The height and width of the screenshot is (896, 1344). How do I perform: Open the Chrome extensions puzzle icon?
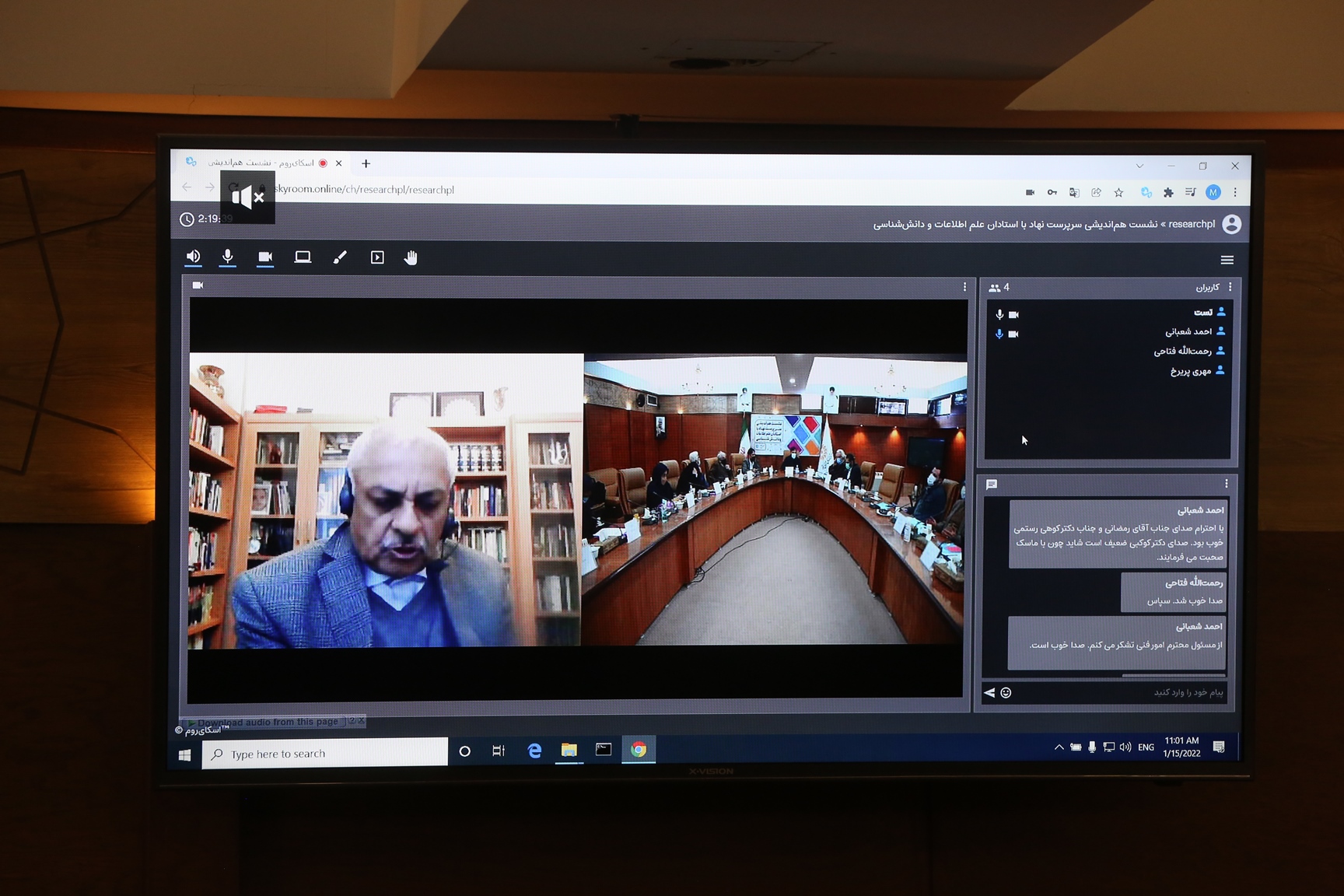[1167, 192]
